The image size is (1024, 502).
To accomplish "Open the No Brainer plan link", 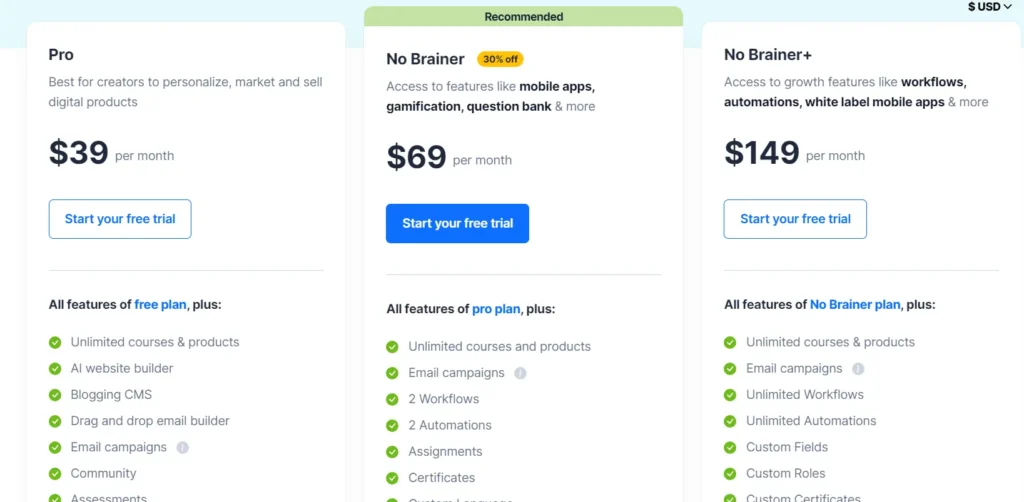I will pyautogui.click(x=855, y=304).
